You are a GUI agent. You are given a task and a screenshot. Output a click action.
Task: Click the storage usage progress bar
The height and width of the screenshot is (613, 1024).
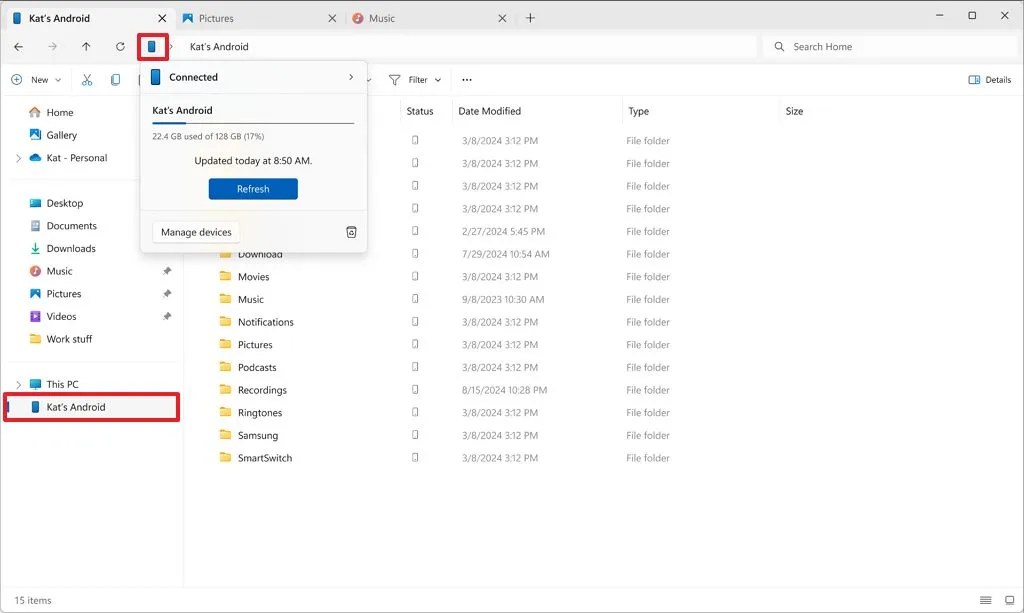[x=253, y=122]
